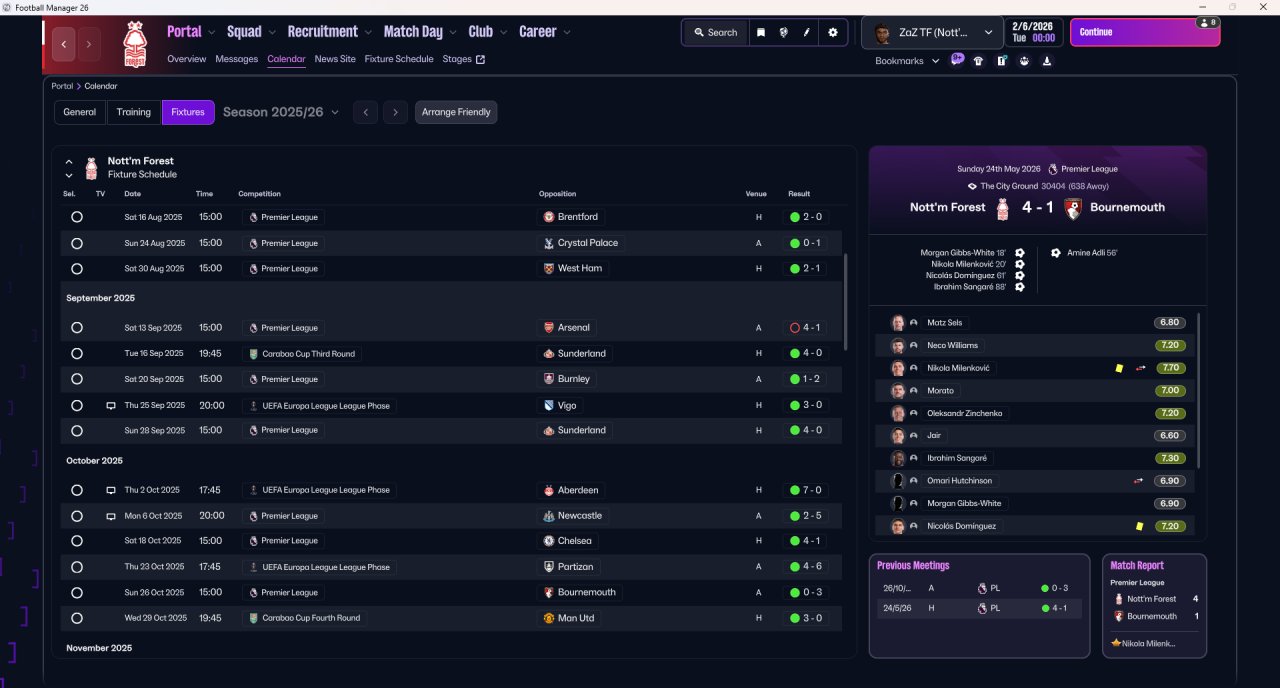
Task: Click Portal in the breadcrumb
Action: coord(62,86)
